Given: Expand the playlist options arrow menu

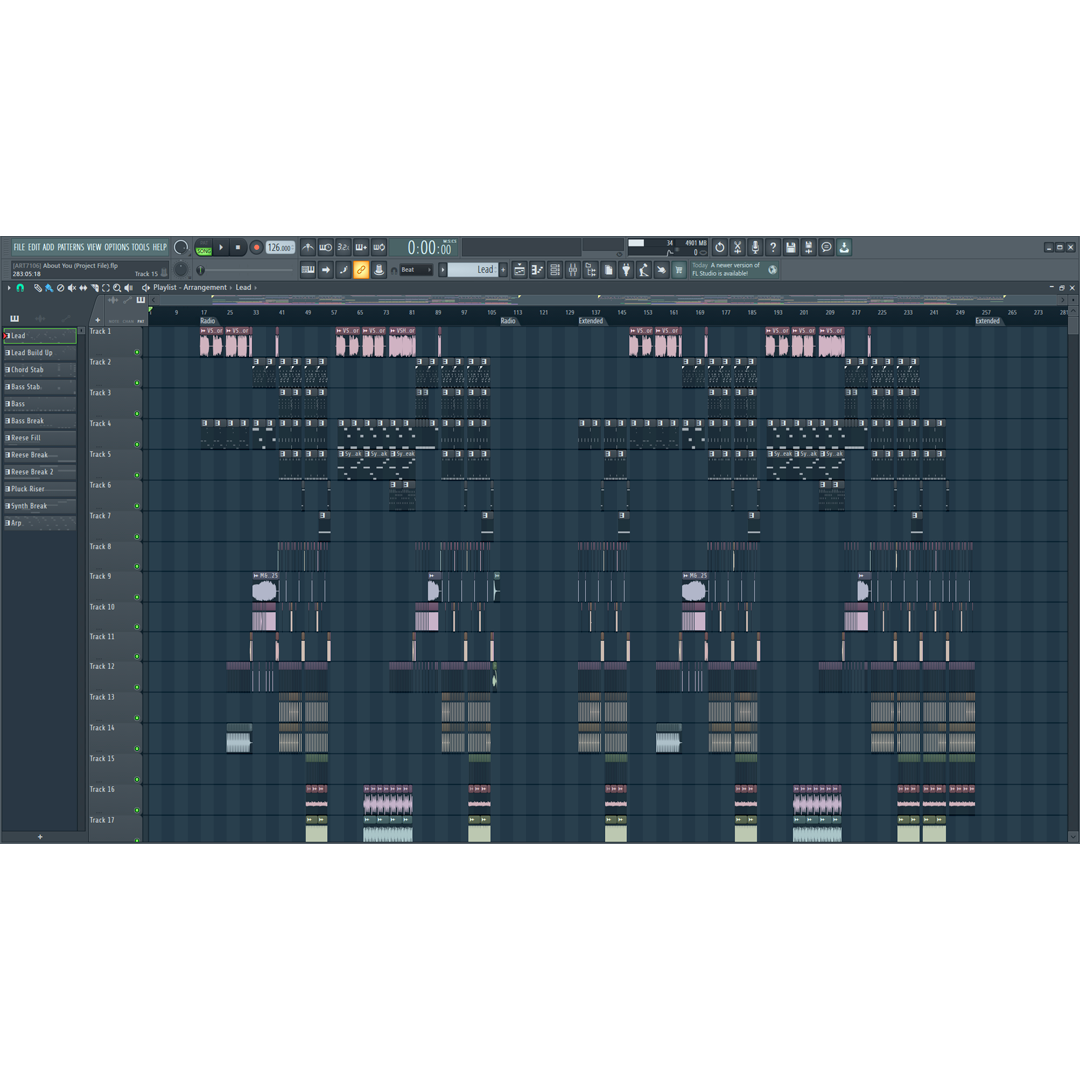Looking at the screenshot, I should click(9, 288).
